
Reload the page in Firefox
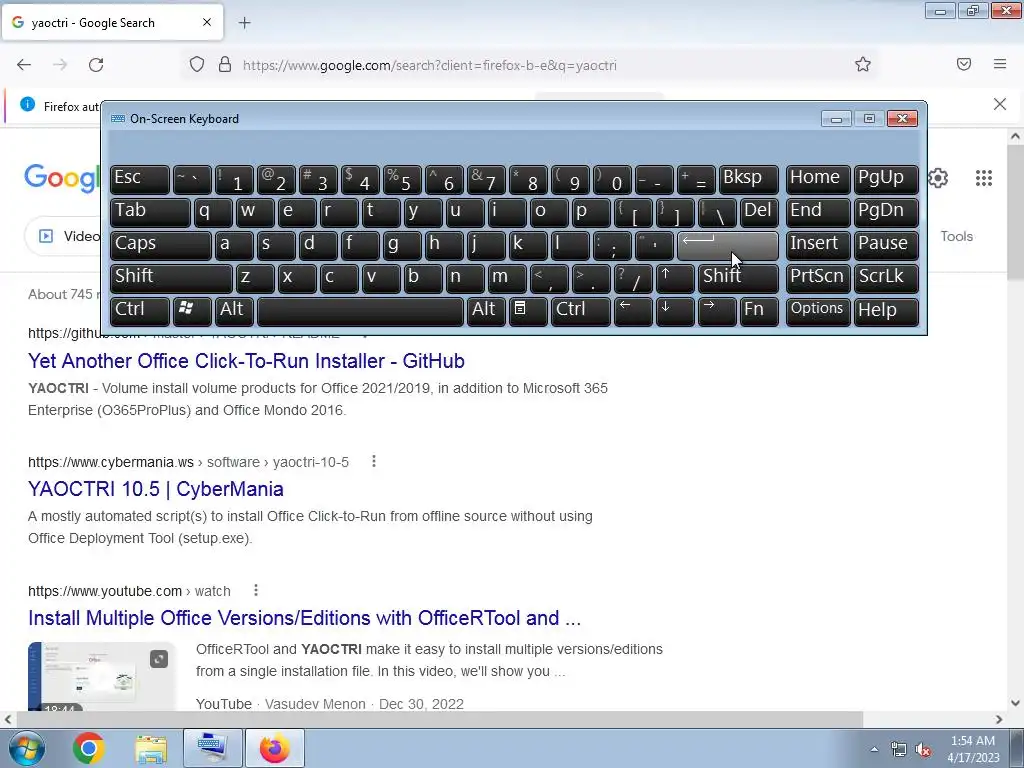[96, 65]
